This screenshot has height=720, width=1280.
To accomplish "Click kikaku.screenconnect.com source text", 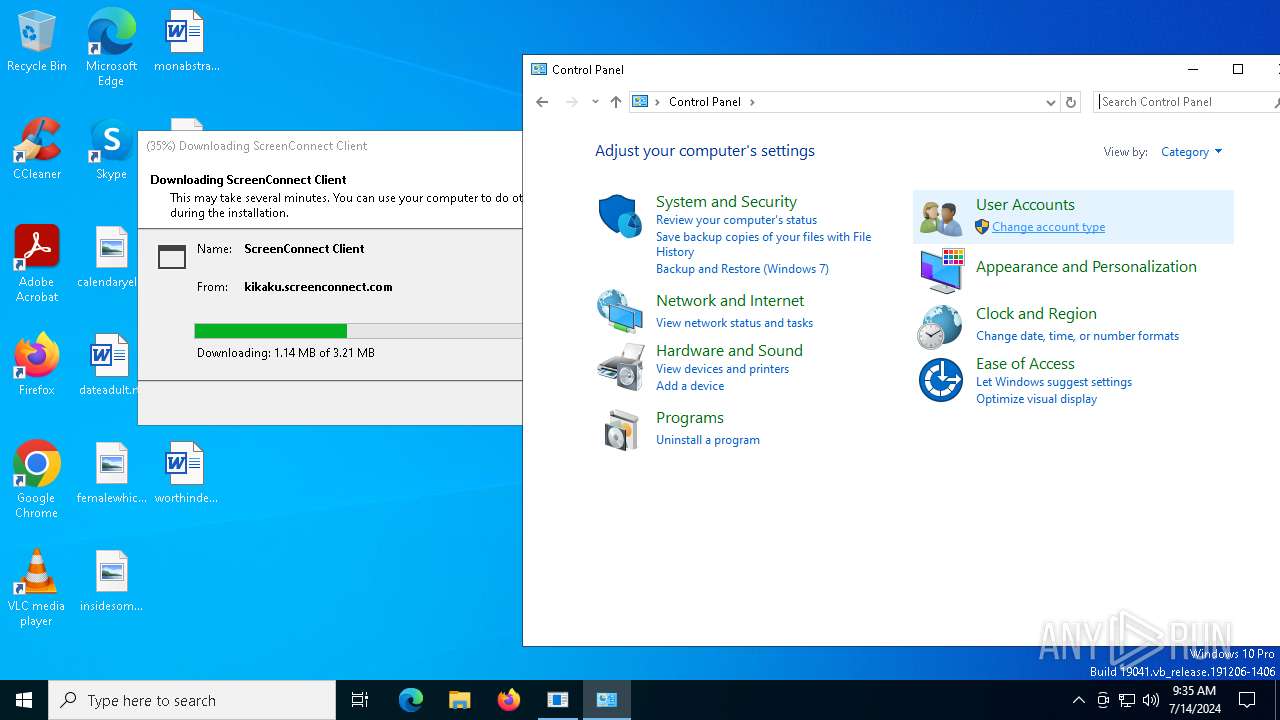I will 318,287.
